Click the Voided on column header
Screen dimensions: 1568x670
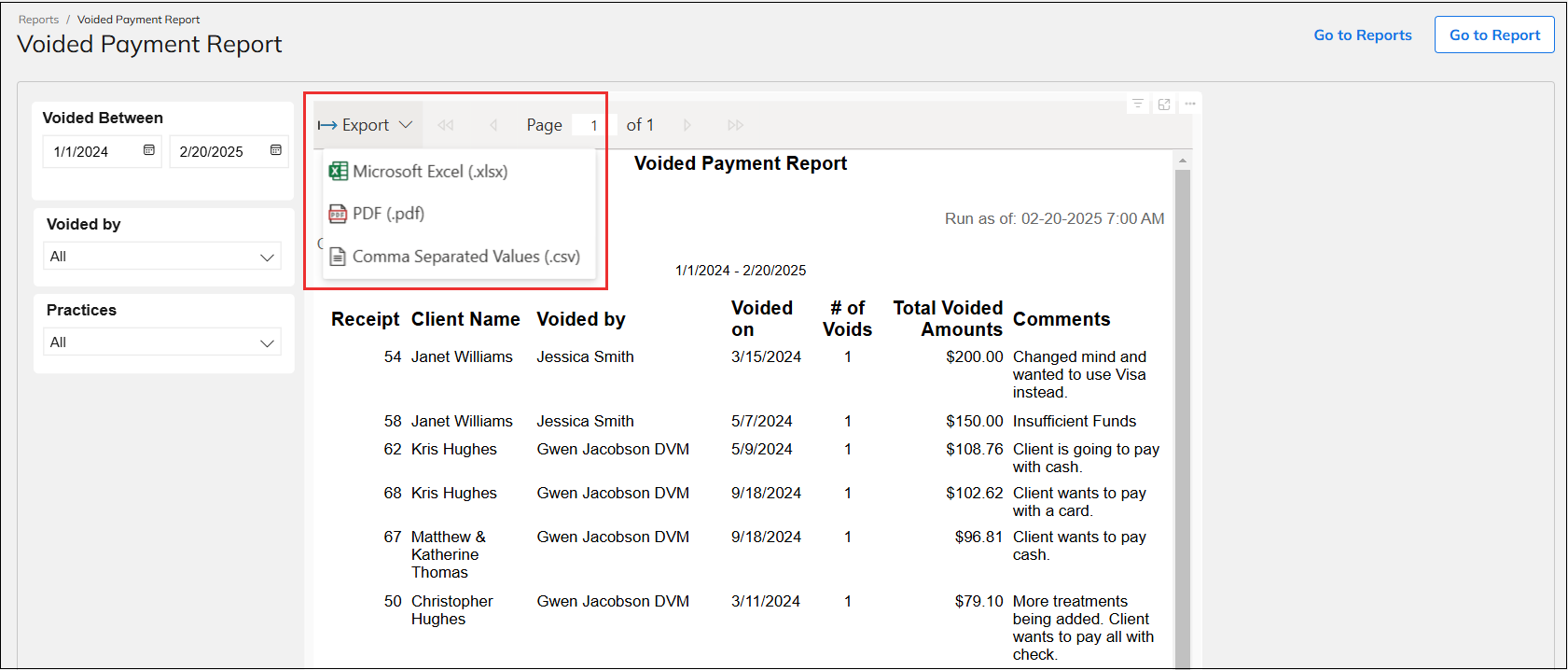[x=762, y=319]
